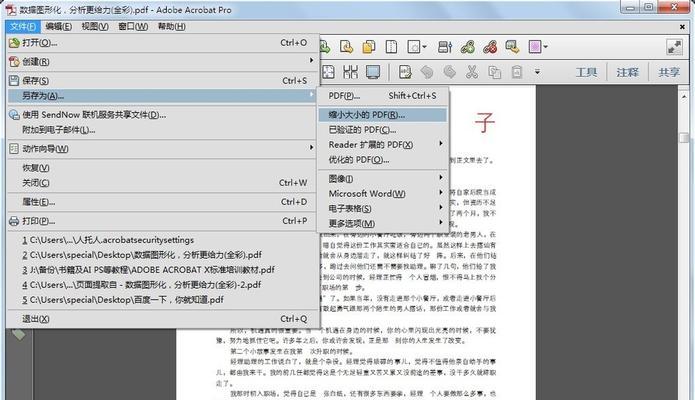Click the redo toolbar icon
Screen dimensions: 695x400
(449, 72)
